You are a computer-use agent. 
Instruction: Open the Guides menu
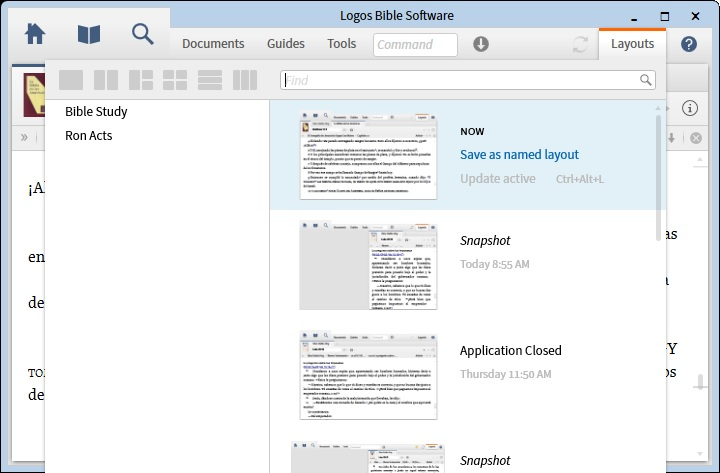coord(286,44)
